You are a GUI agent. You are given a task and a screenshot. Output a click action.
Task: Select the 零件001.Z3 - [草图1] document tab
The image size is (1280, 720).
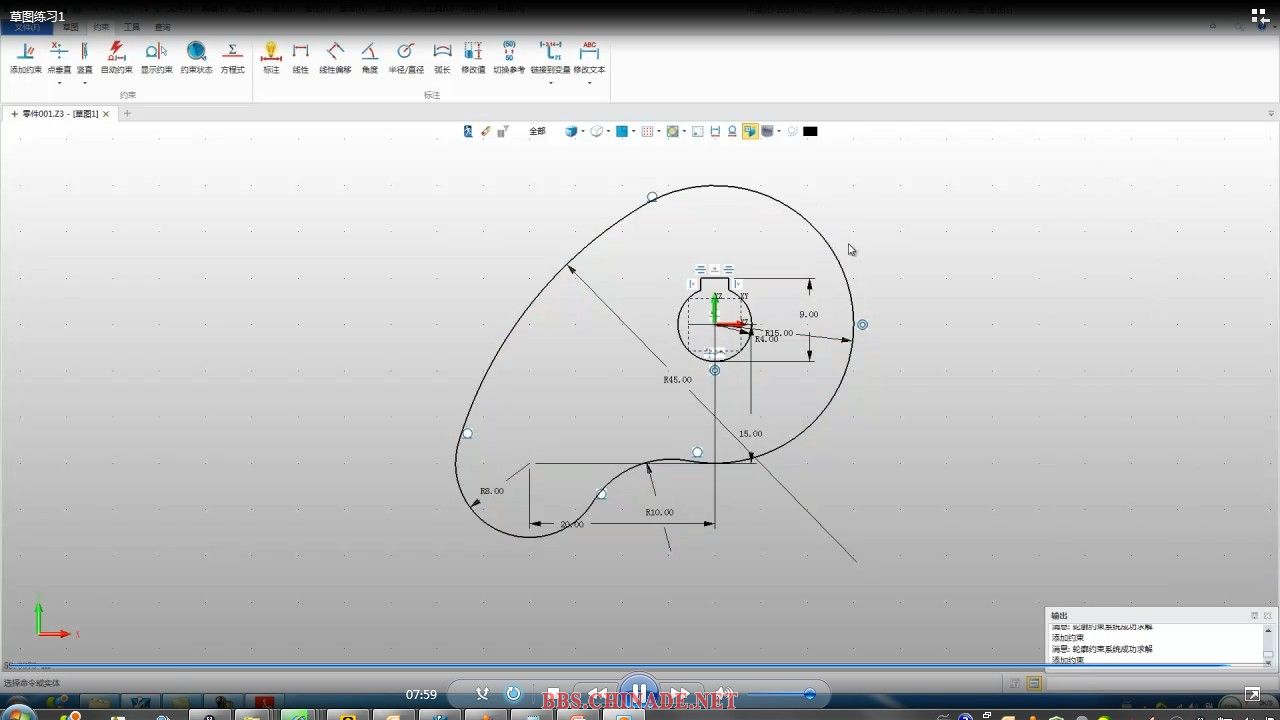(x=60, y=114)
